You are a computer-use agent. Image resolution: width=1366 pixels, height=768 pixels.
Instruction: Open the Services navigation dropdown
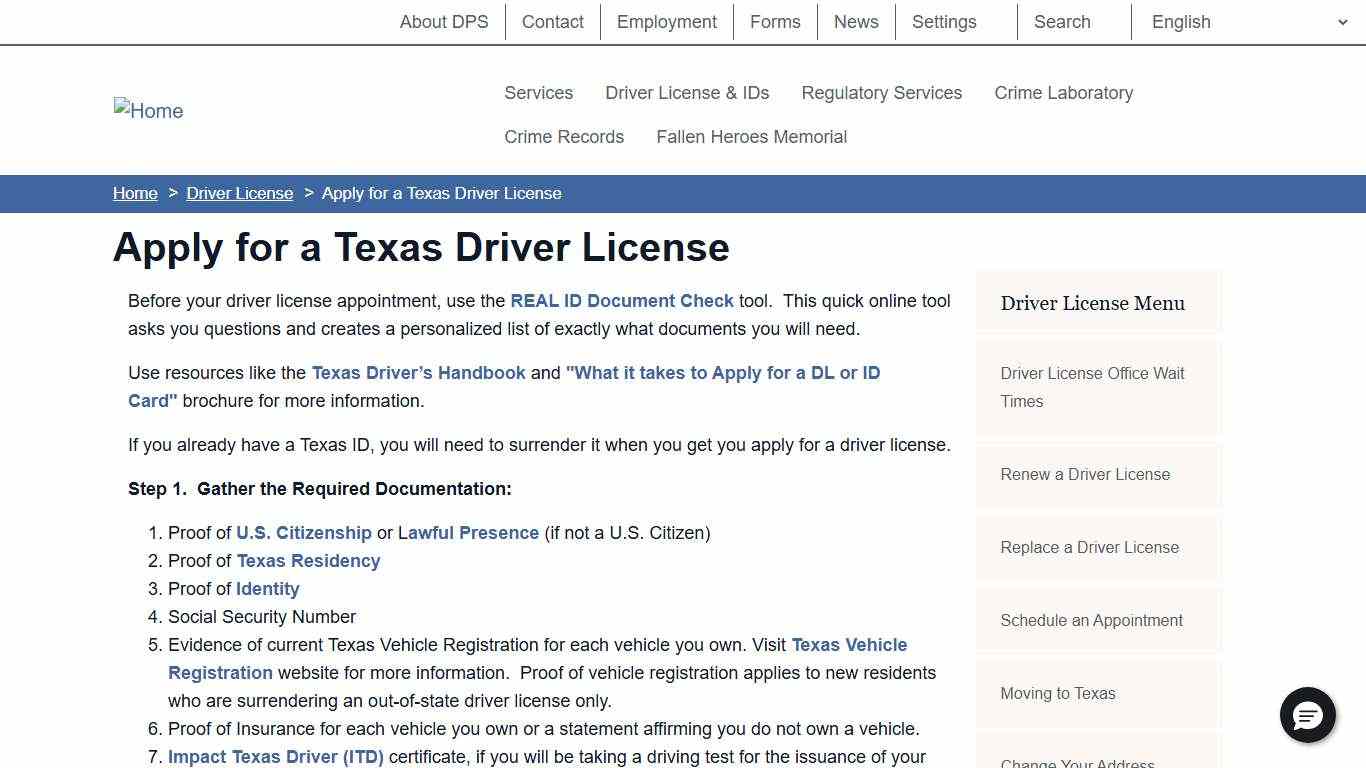[538, 92]
